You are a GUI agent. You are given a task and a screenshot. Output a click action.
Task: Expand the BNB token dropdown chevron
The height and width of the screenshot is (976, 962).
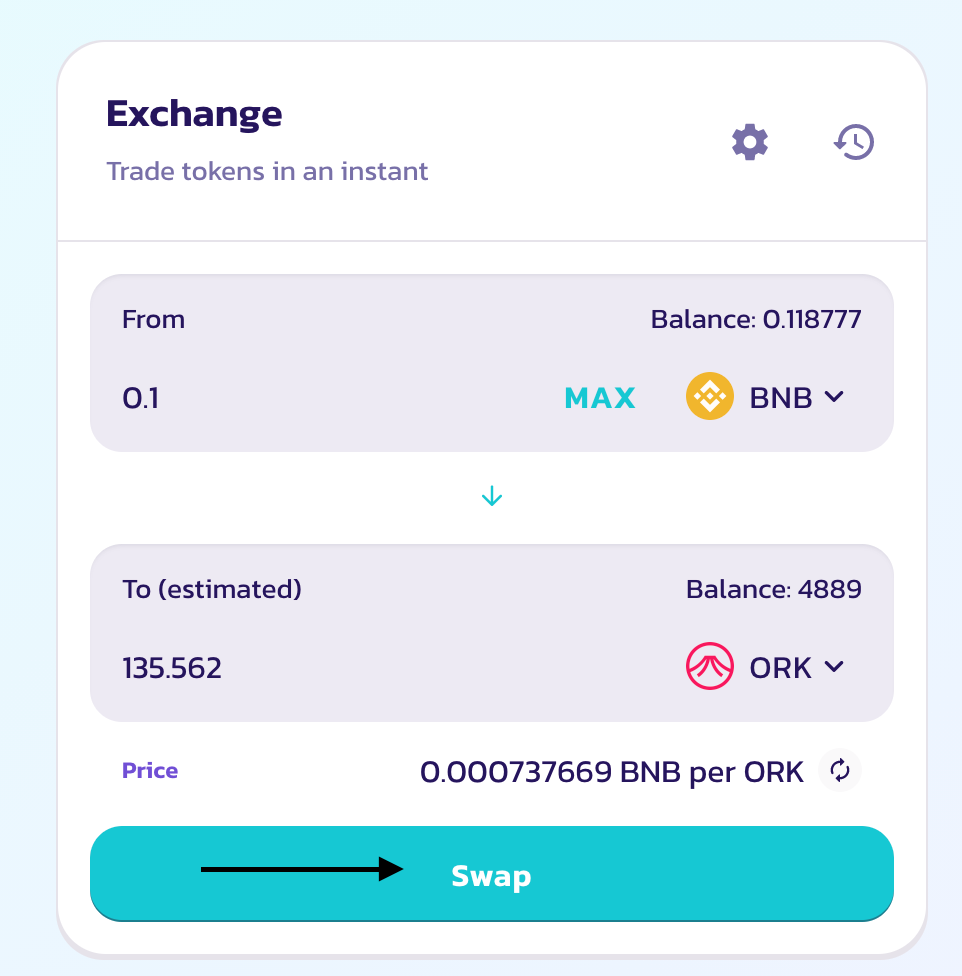[834, 396]
